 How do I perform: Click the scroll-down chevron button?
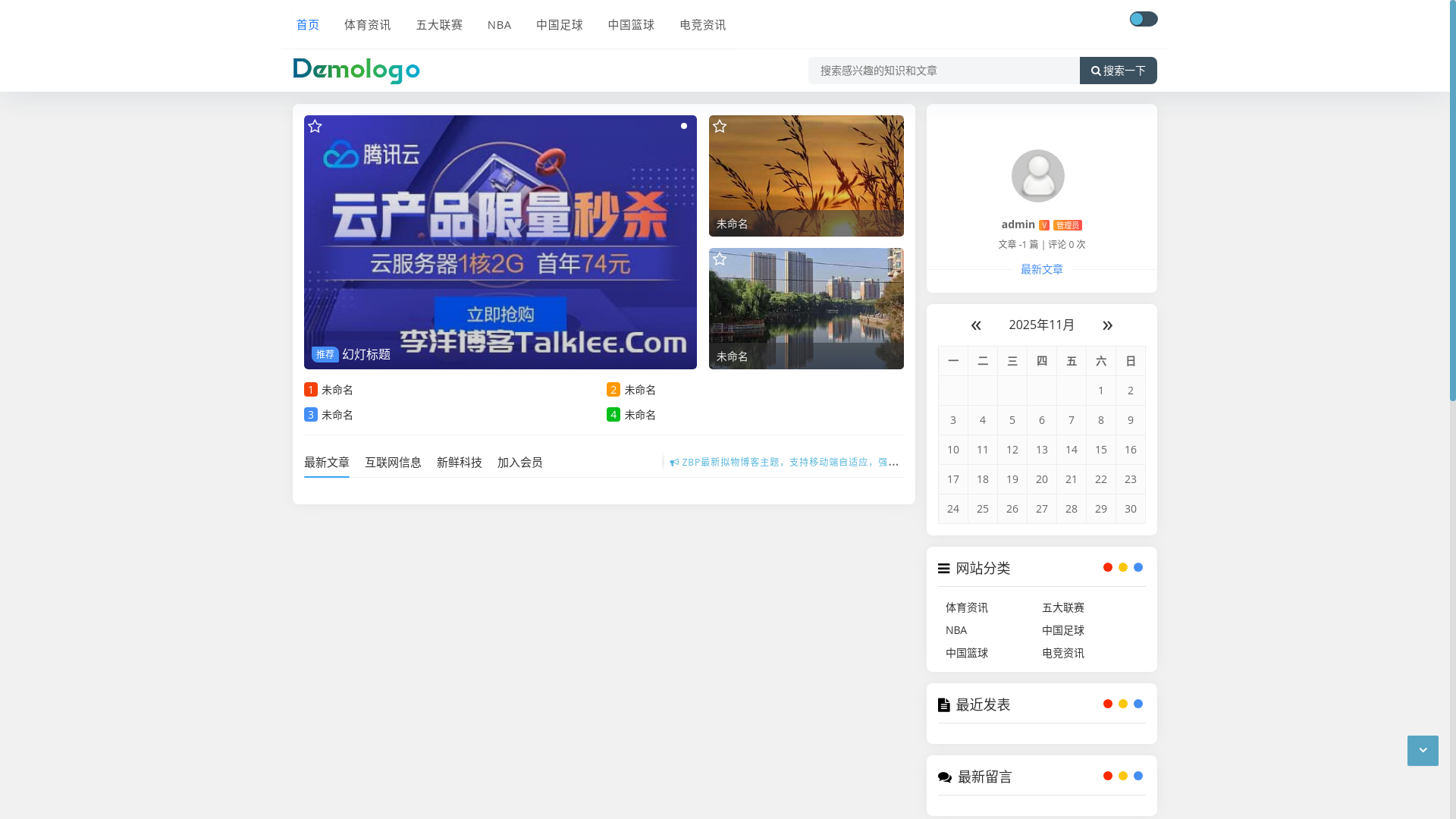coord(1423,751)
